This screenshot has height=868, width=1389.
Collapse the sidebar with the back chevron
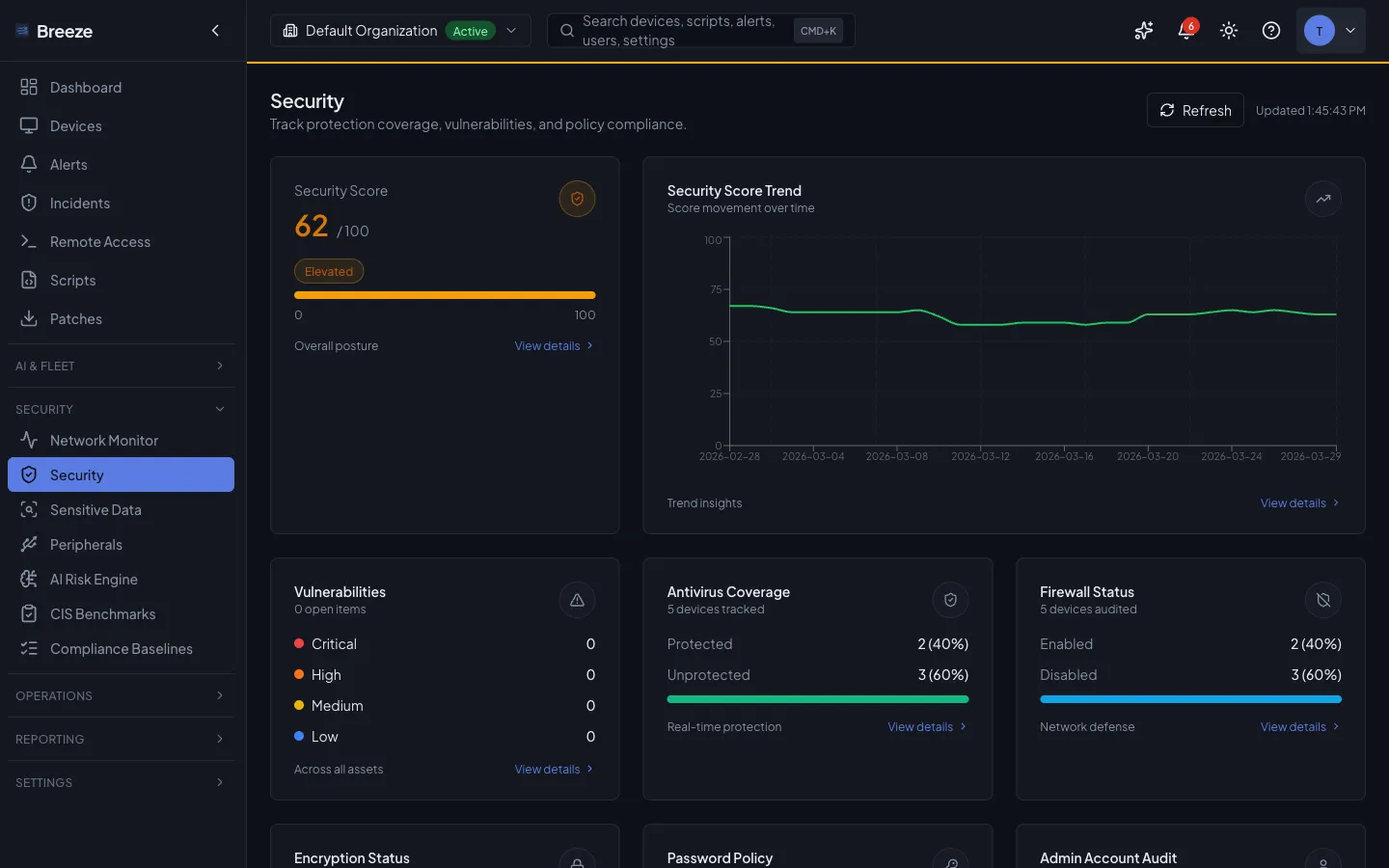(x=215, y=30)
